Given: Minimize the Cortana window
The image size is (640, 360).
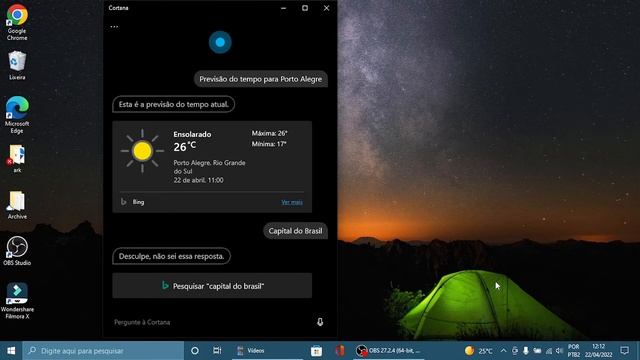Looking at the screenshot, I should coord(283,8).
